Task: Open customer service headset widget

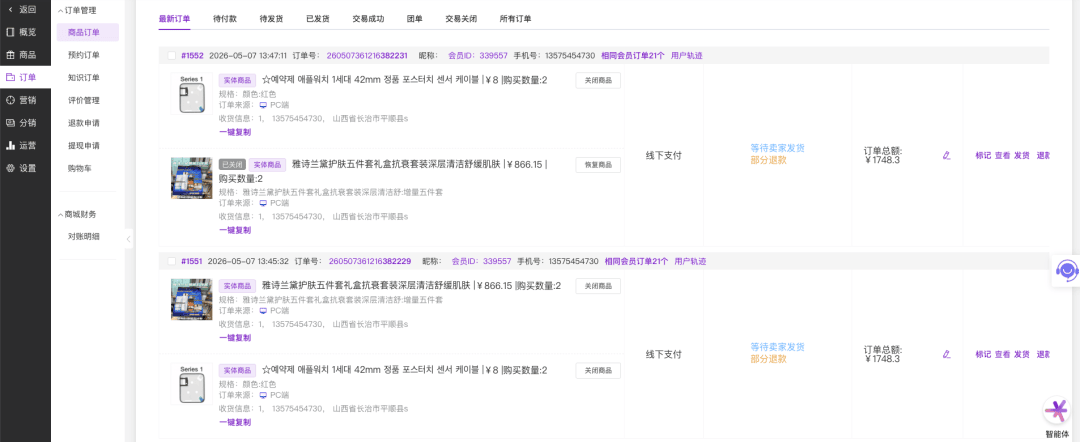Action: [x=1067, y=269]
